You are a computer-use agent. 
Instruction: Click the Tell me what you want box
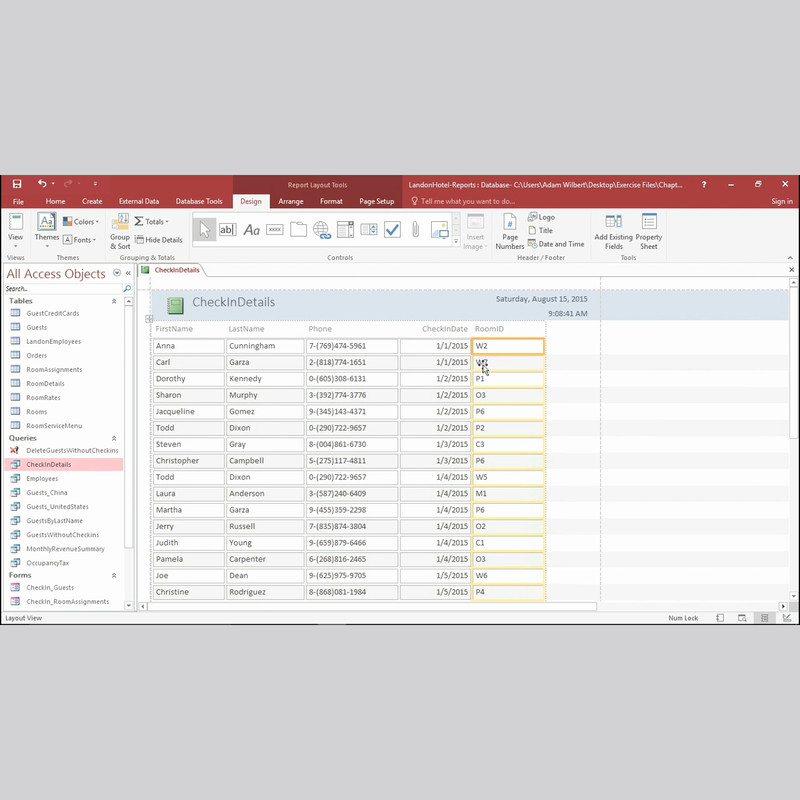(x=463, y=202)
